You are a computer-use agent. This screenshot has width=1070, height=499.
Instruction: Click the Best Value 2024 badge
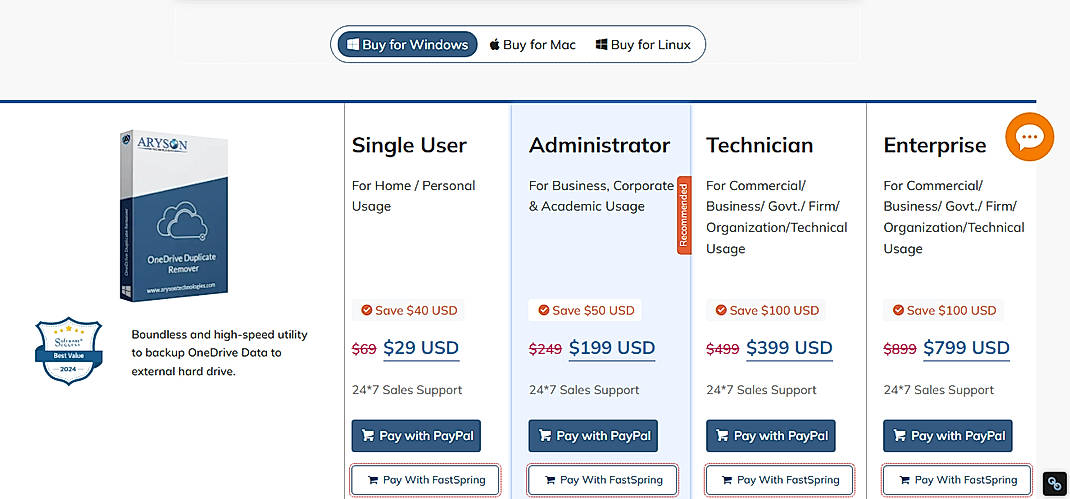68,351
